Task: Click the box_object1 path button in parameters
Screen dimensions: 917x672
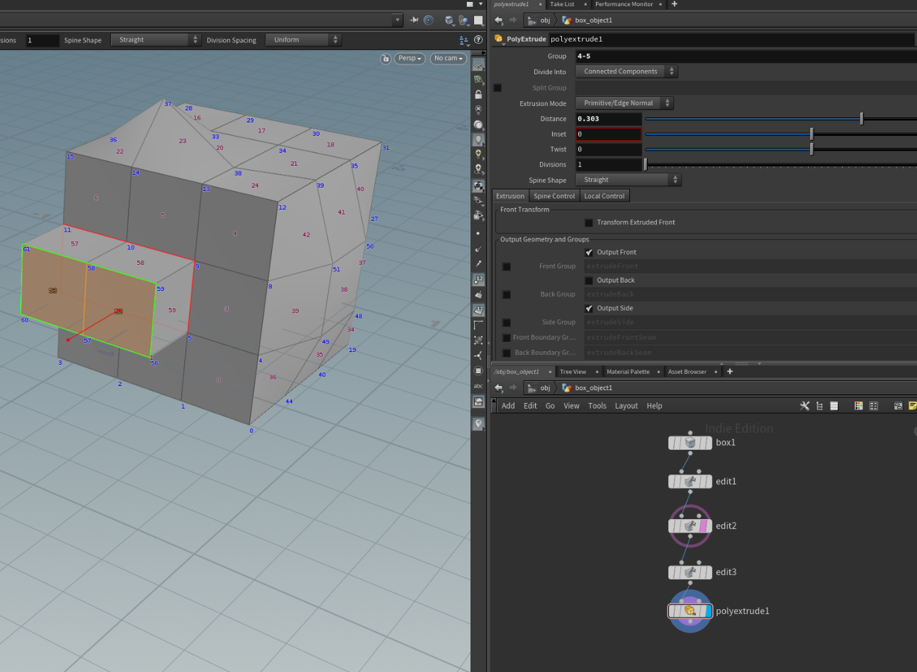Action: (588, 20)
